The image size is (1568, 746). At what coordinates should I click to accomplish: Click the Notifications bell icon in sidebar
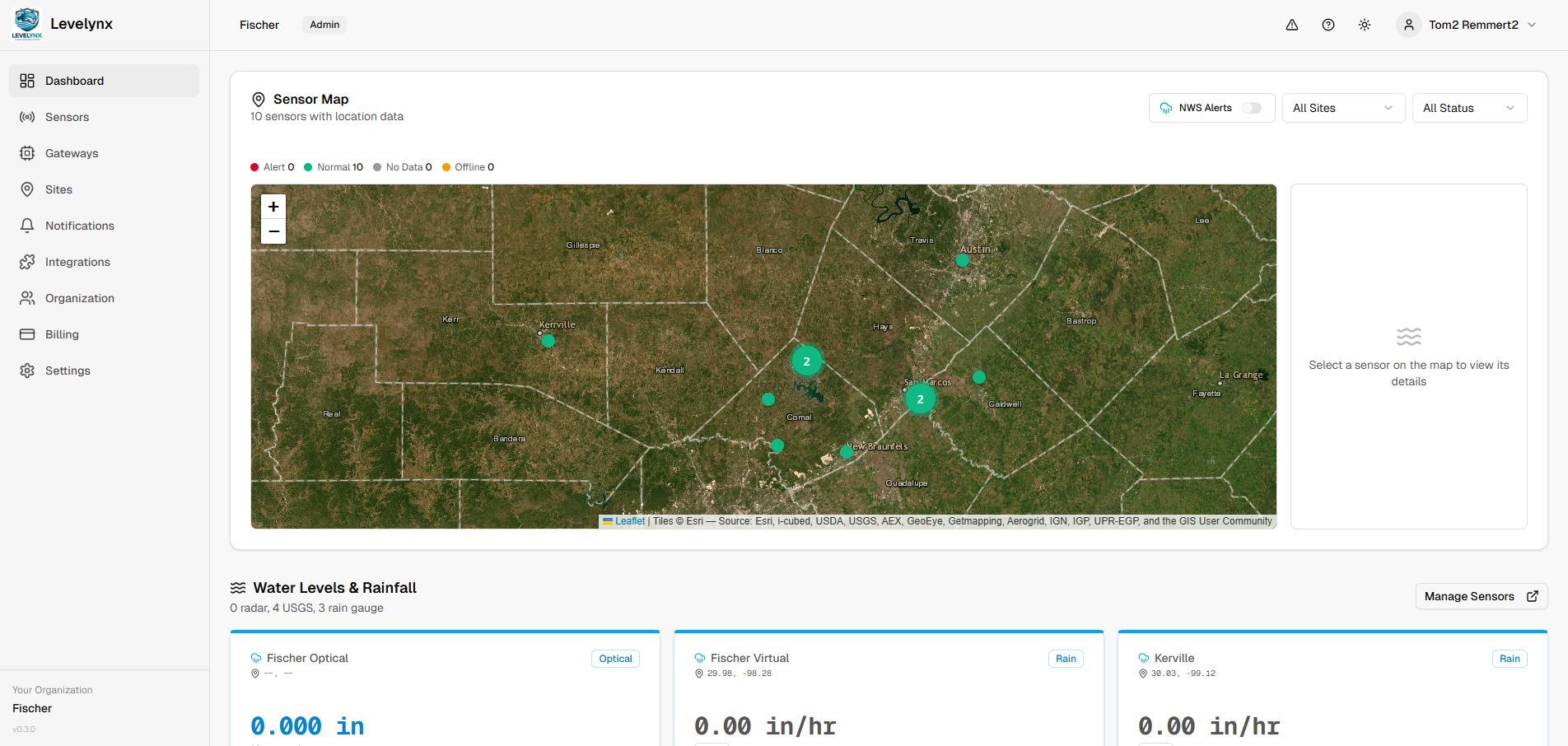27,226
